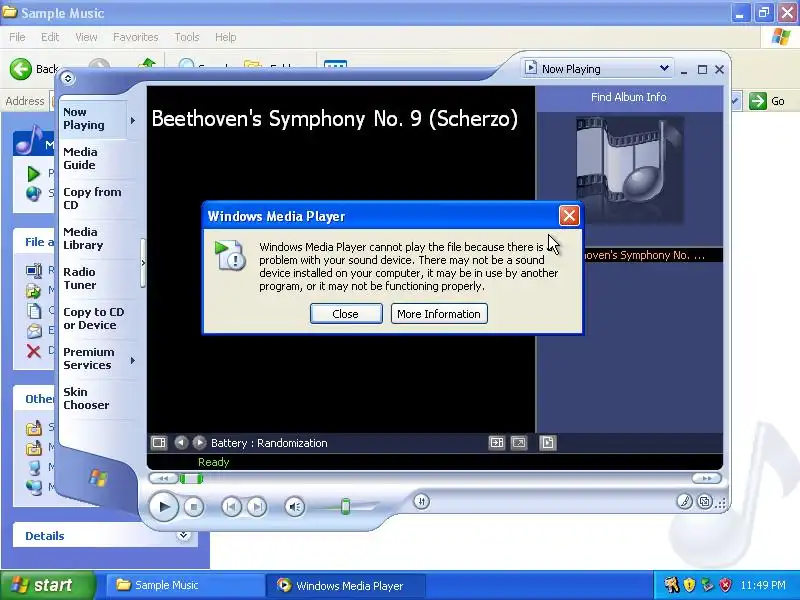
Task: Open Favorites menu in Sample Music
Action: (x=136, y=37)
